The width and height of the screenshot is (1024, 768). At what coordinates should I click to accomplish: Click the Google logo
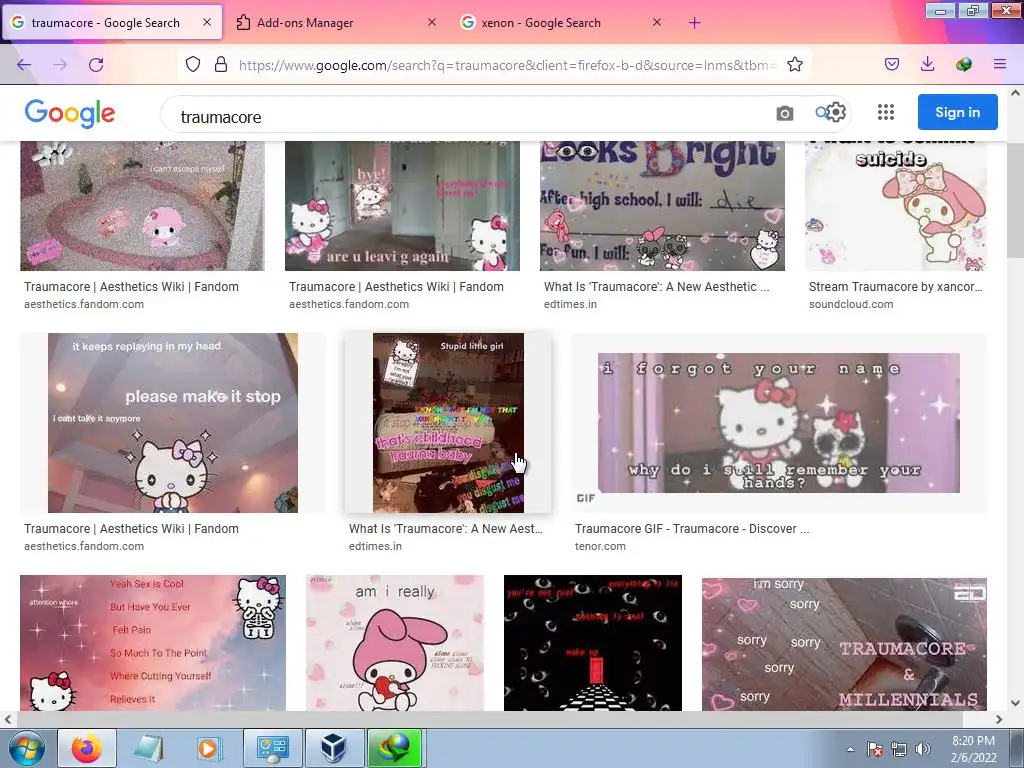[x=70, y=114]
